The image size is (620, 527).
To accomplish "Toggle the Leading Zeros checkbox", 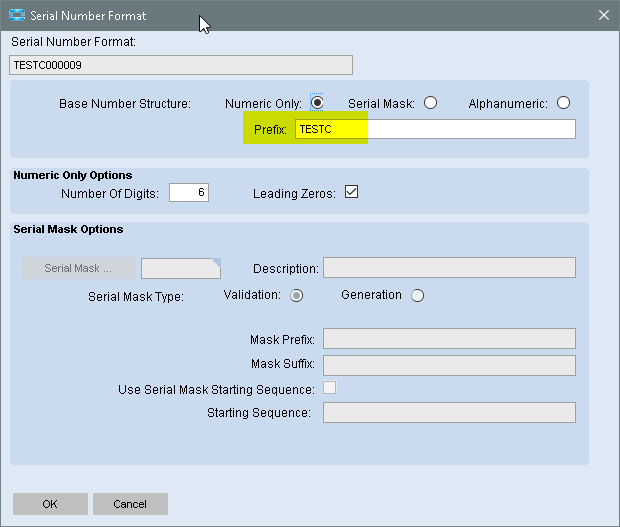I will [351, 192].
